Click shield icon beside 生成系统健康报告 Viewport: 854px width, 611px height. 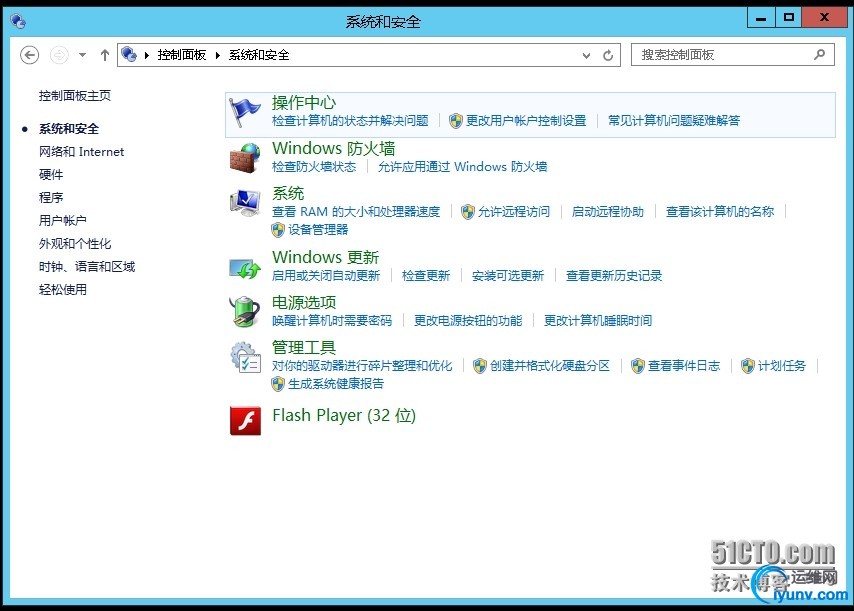pyautogui.click(x=278, y=384)
